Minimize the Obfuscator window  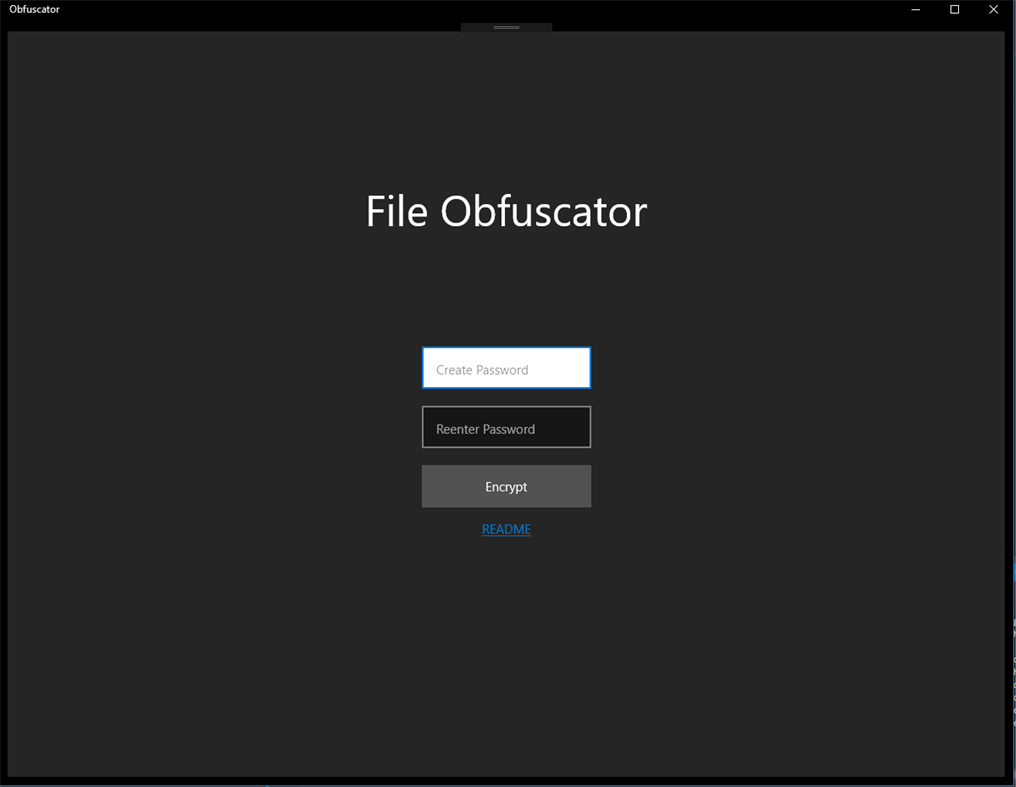(x=915, y=9)
